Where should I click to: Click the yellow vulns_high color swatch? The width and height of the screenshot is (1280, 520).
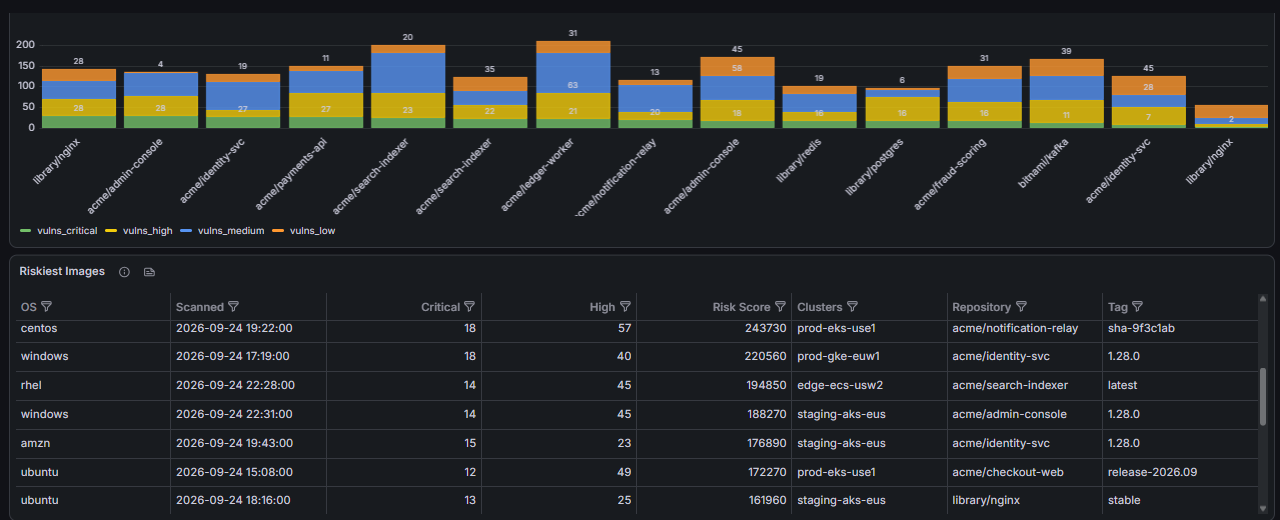point(113,231)
